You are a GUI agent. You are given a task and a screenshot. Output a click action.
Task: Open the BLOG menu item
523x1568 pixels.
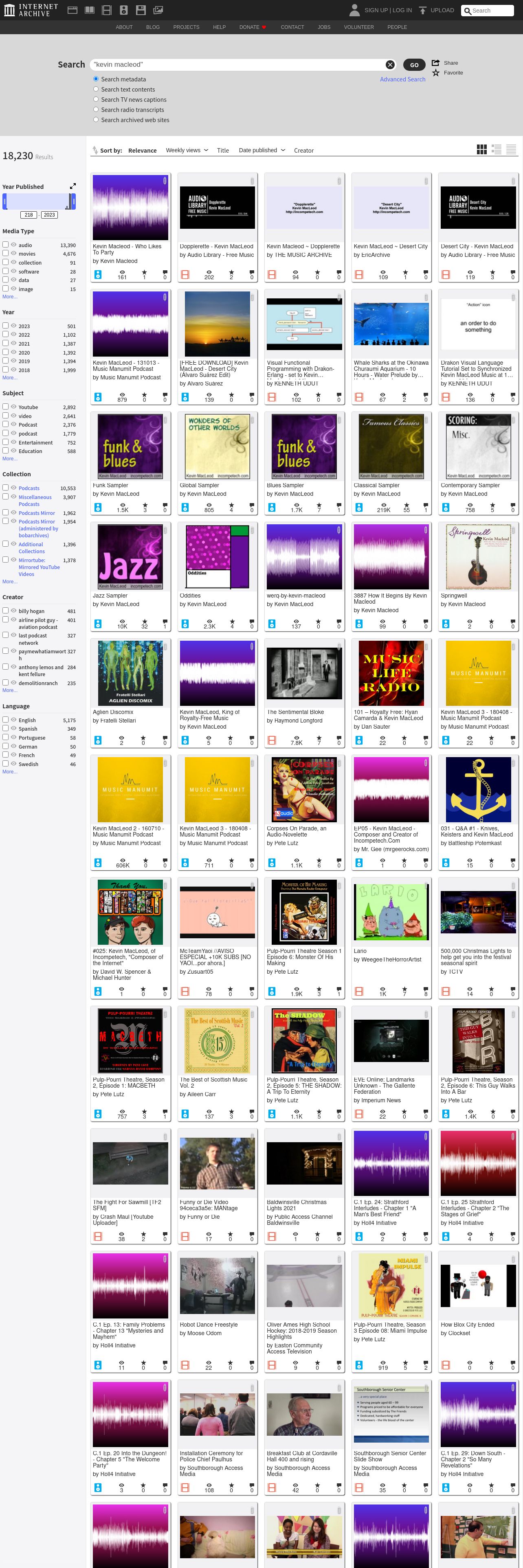(x=153, y=27)
